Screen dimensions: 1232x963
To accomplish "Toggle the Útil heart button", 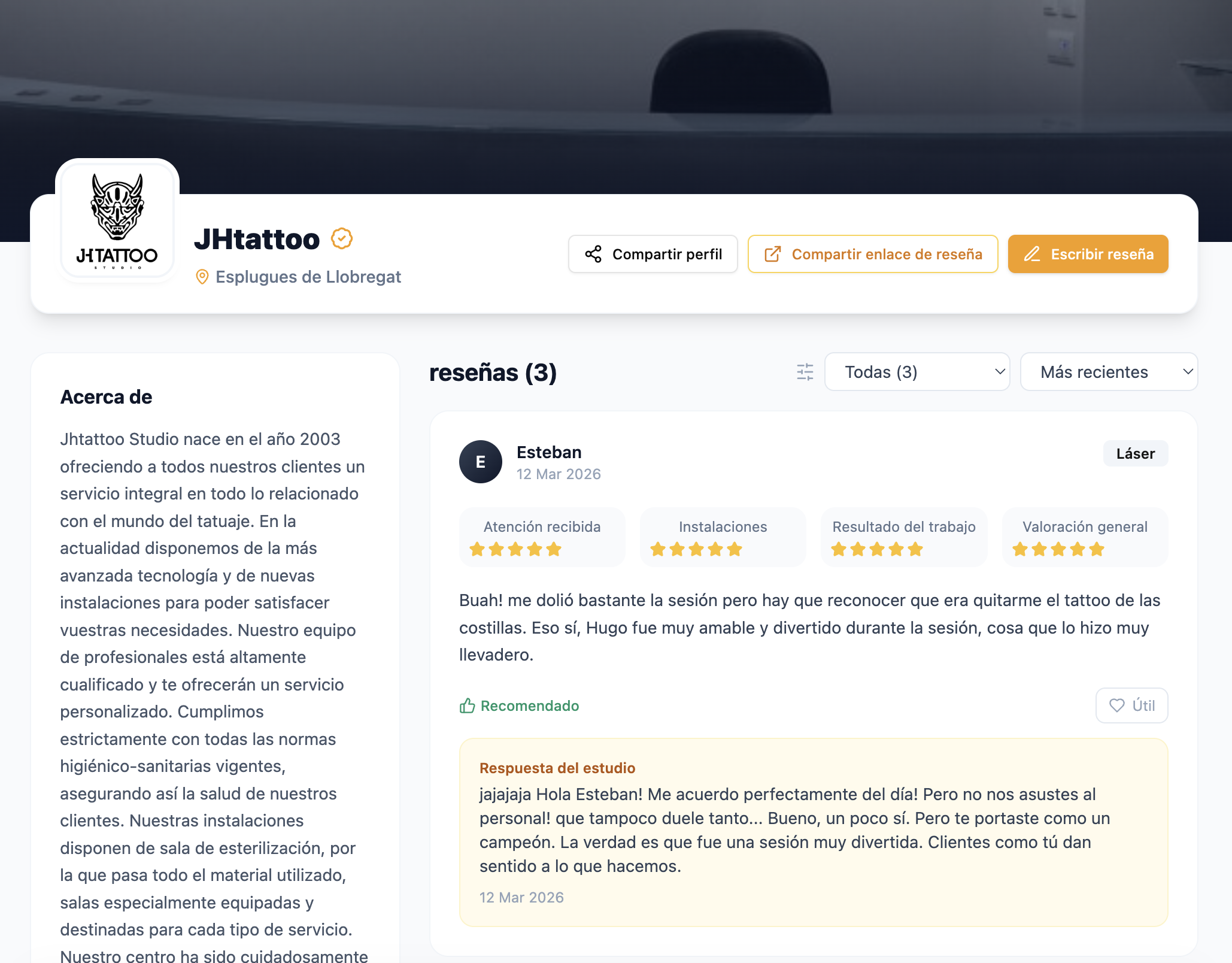I will click(1131, 705).
